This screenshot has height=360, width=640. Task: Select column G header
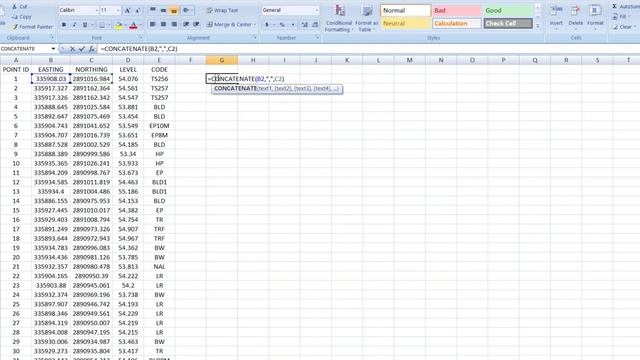pyautogui.click(x=222, y=60)
